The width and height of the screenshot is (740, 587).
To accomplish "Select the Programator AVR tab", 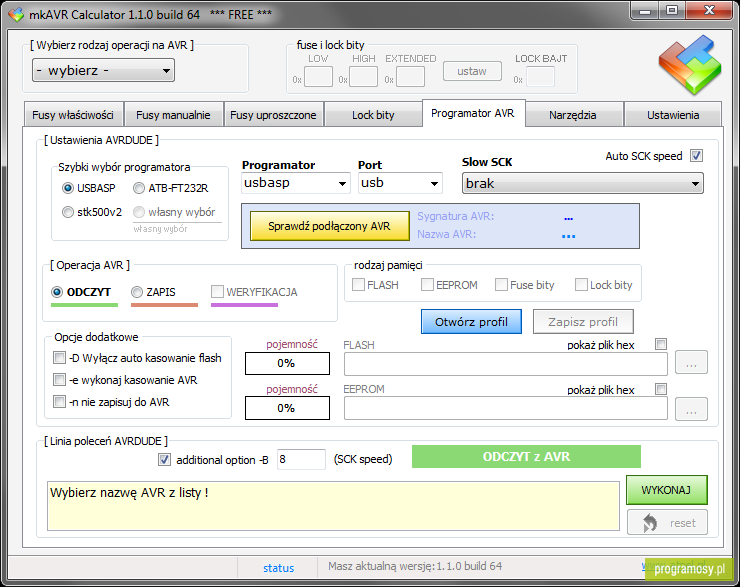I will click(473, 113).
